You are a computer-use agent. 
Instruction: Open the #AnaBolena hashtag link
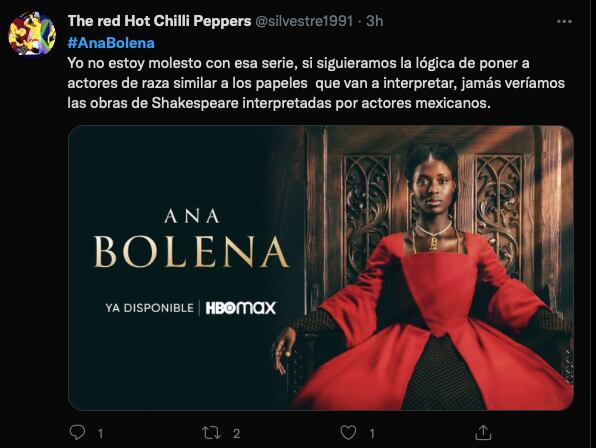tap(111, 43)
